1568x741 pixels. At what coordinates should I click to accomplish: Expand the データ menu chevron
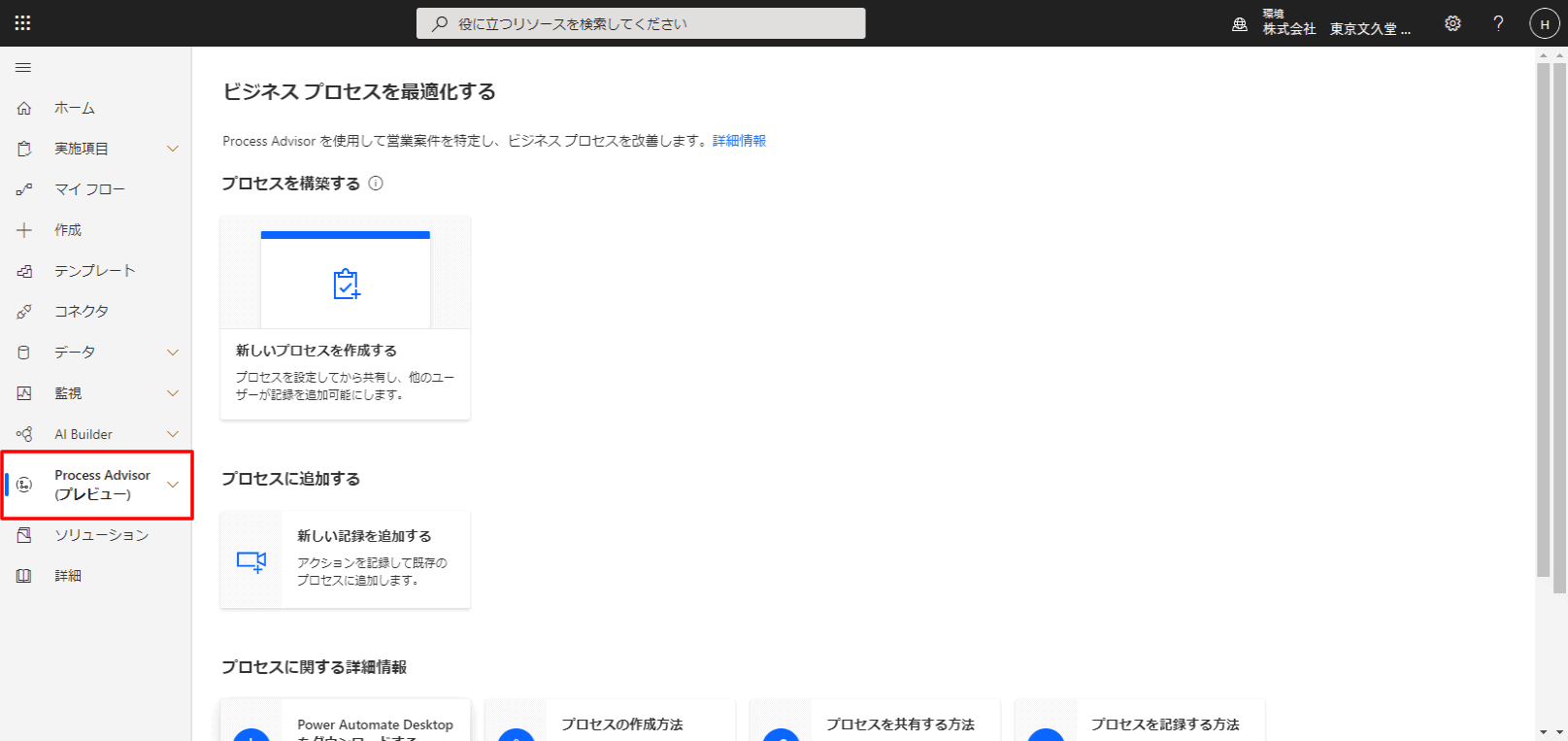(x=173, y=353)
